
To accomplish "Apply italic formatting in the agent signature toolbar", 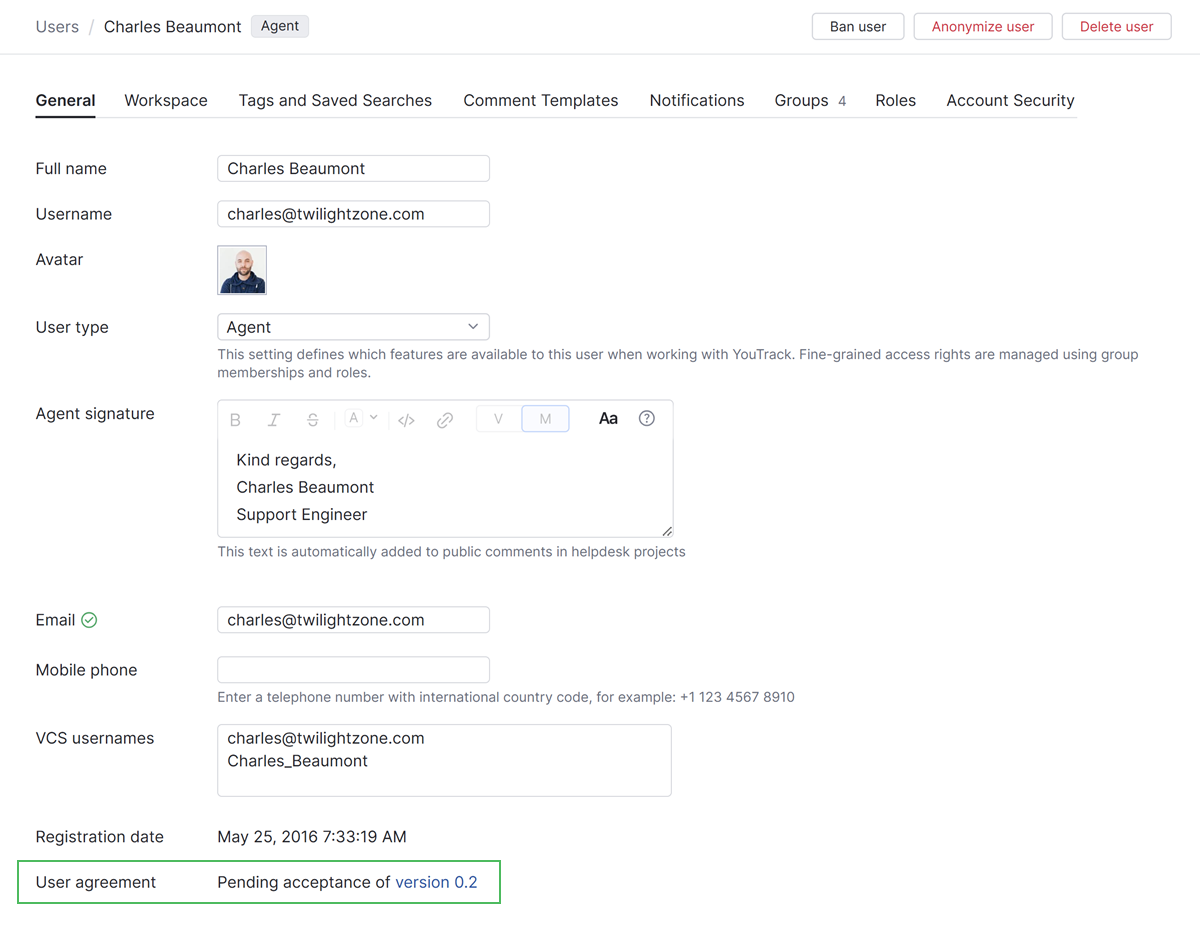I will [x=273, y=419].
